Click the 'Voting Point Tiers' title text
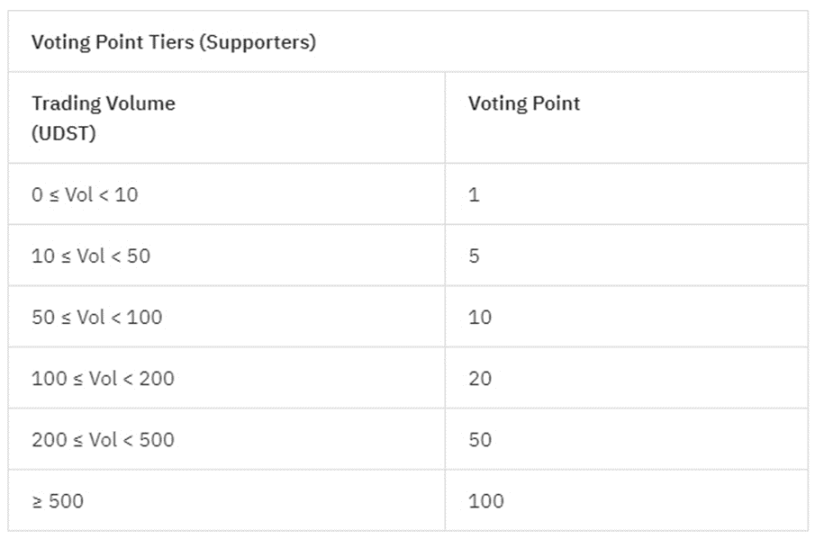Image resolution: width=815 pixels, height=539 pixels. (x=112, y=43)
